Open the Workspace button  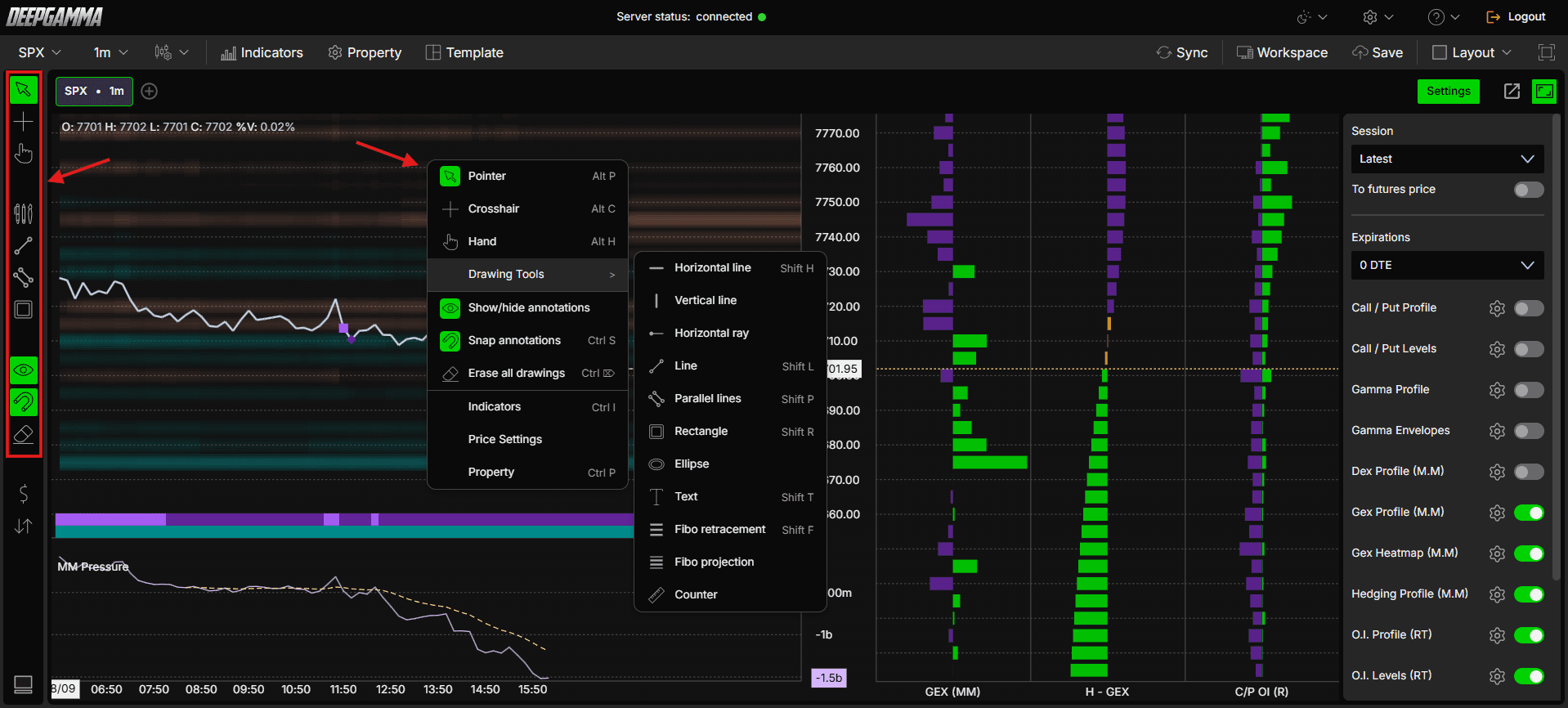[1282, 52]
